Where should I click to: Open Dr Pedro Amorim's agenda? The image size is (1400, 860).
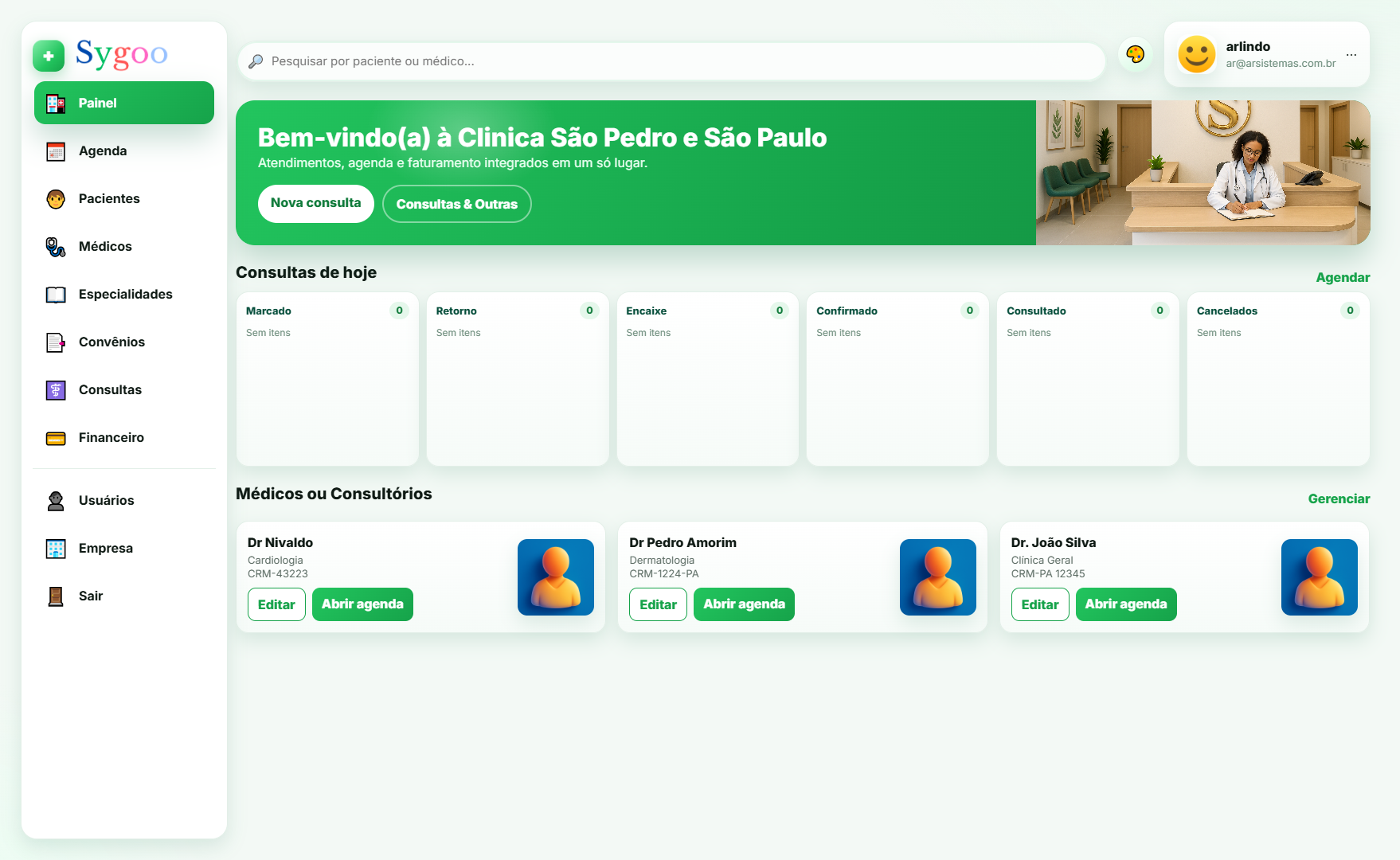(x=743, y=604)
